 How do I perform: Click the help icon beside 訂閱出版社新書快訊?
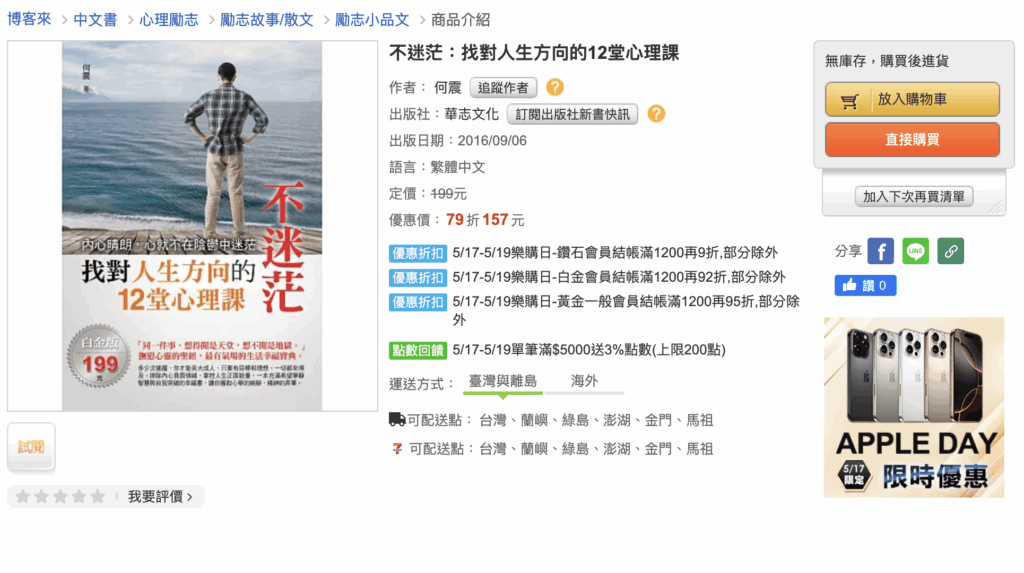[656, 114]
